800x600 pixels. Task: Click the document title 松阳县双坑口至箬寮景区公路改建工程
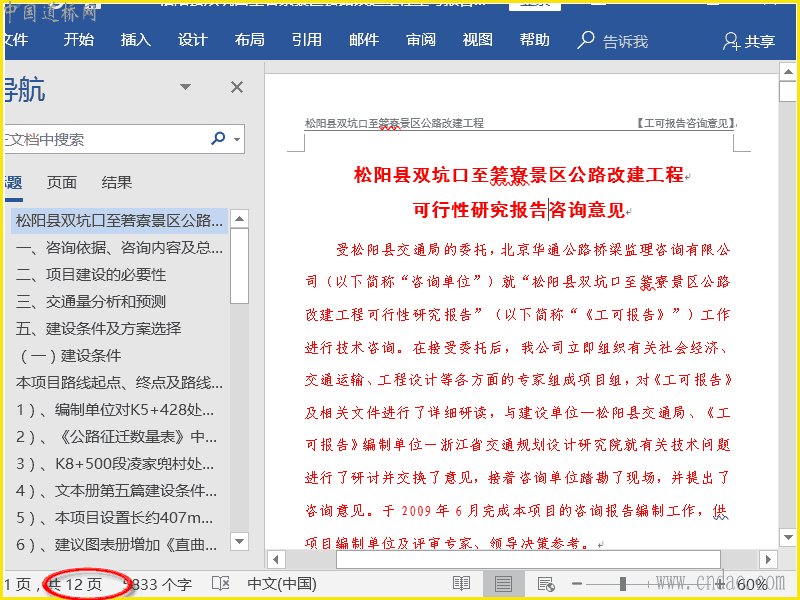[x=518, y=175]
